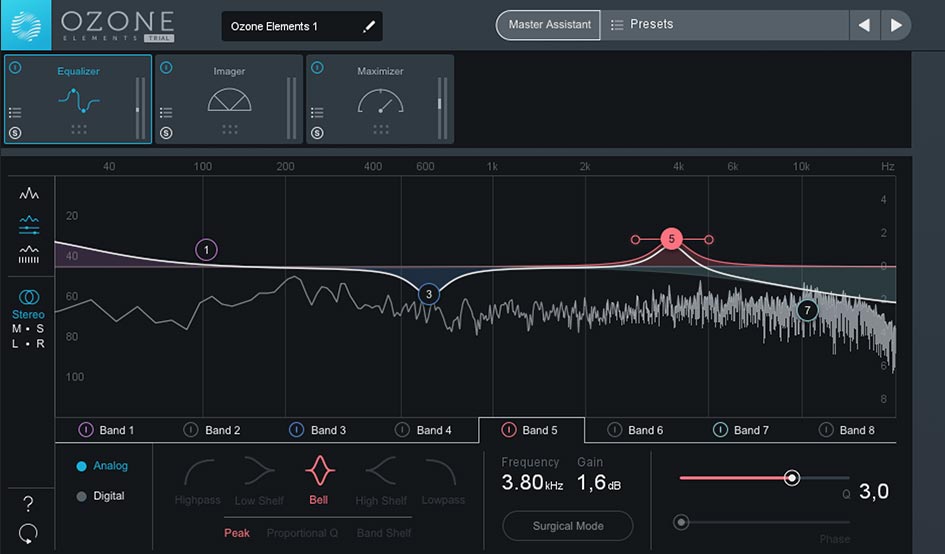
Task: Select the Equalizer module card
Action: 78,99
